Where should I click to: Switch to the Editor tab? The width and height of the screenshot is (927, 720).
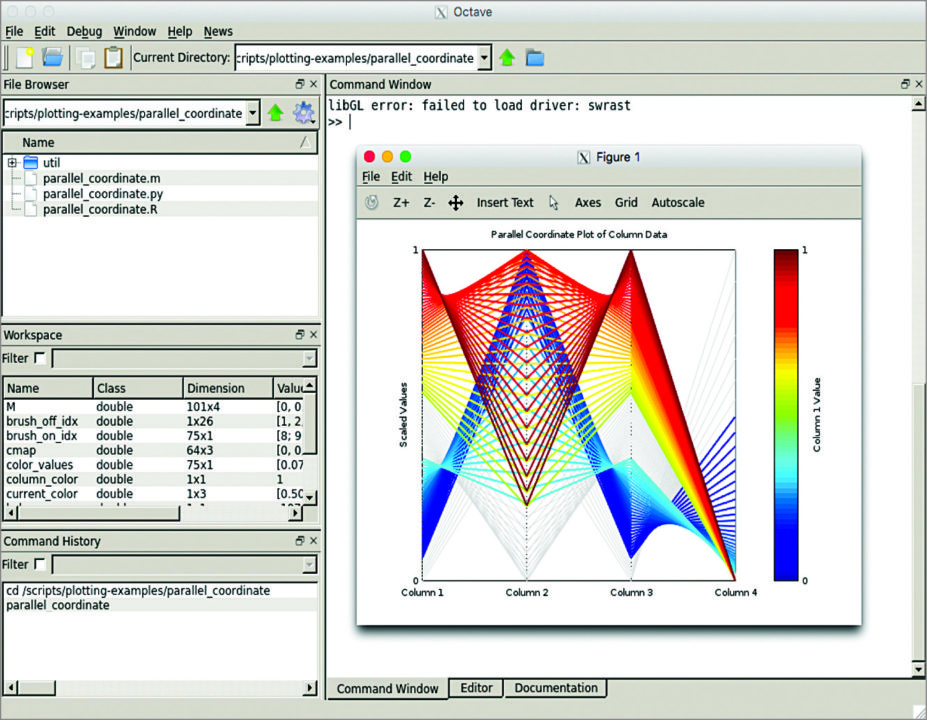475,688
